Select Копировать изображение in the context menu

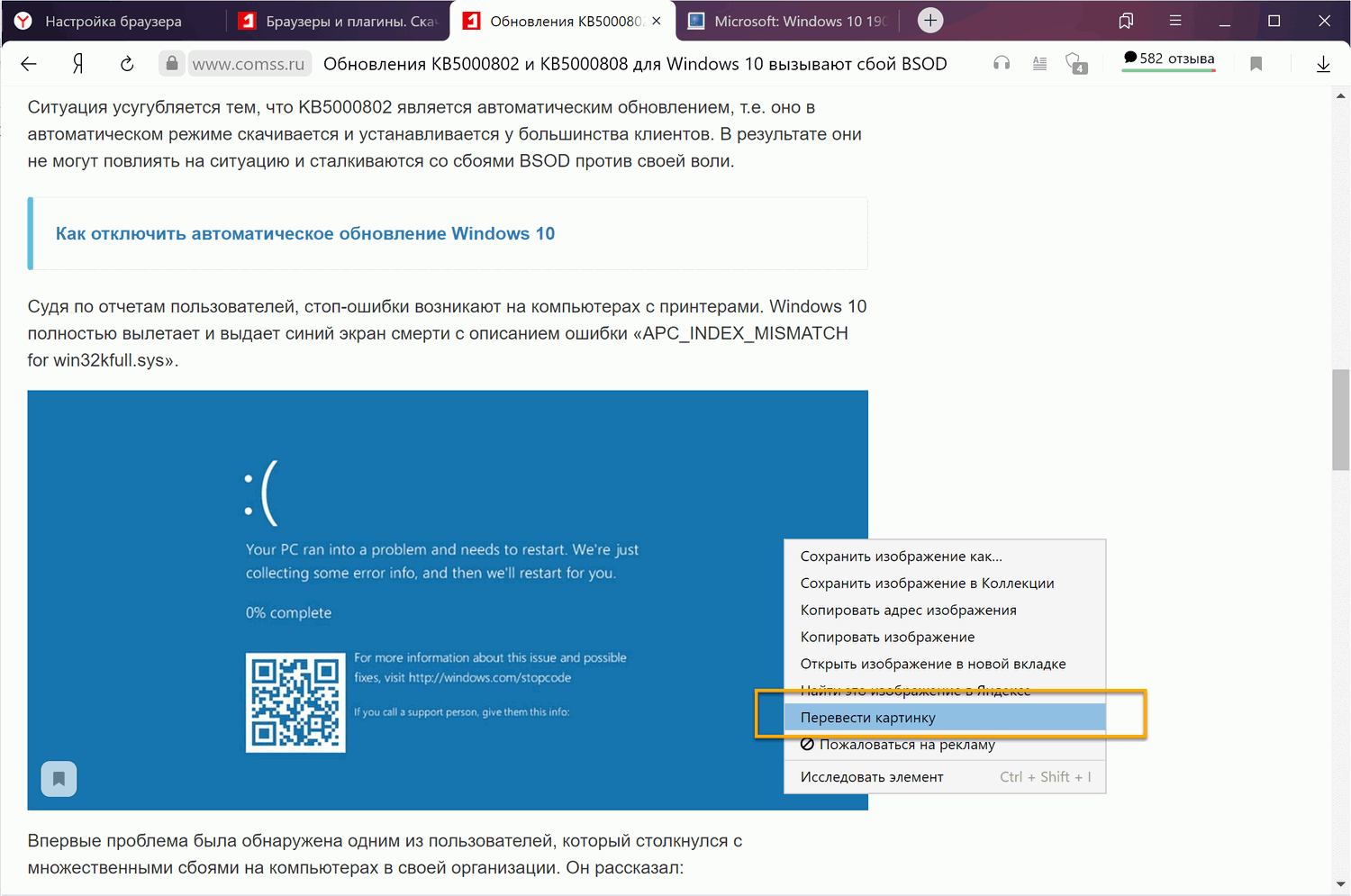(x=945, y=638)
